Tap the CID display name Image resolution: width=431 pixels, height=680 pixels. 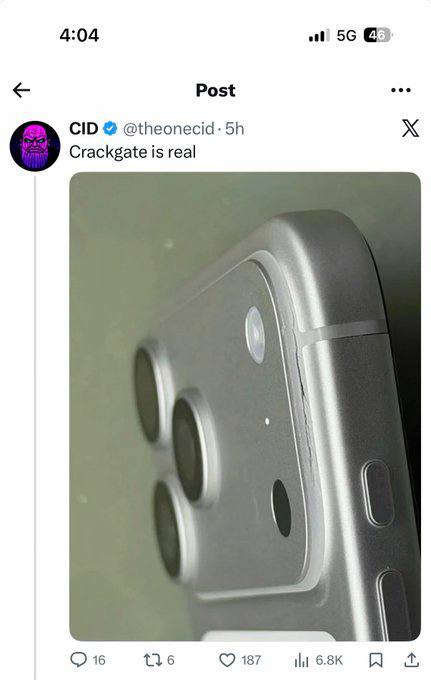[x=84, y=128]
